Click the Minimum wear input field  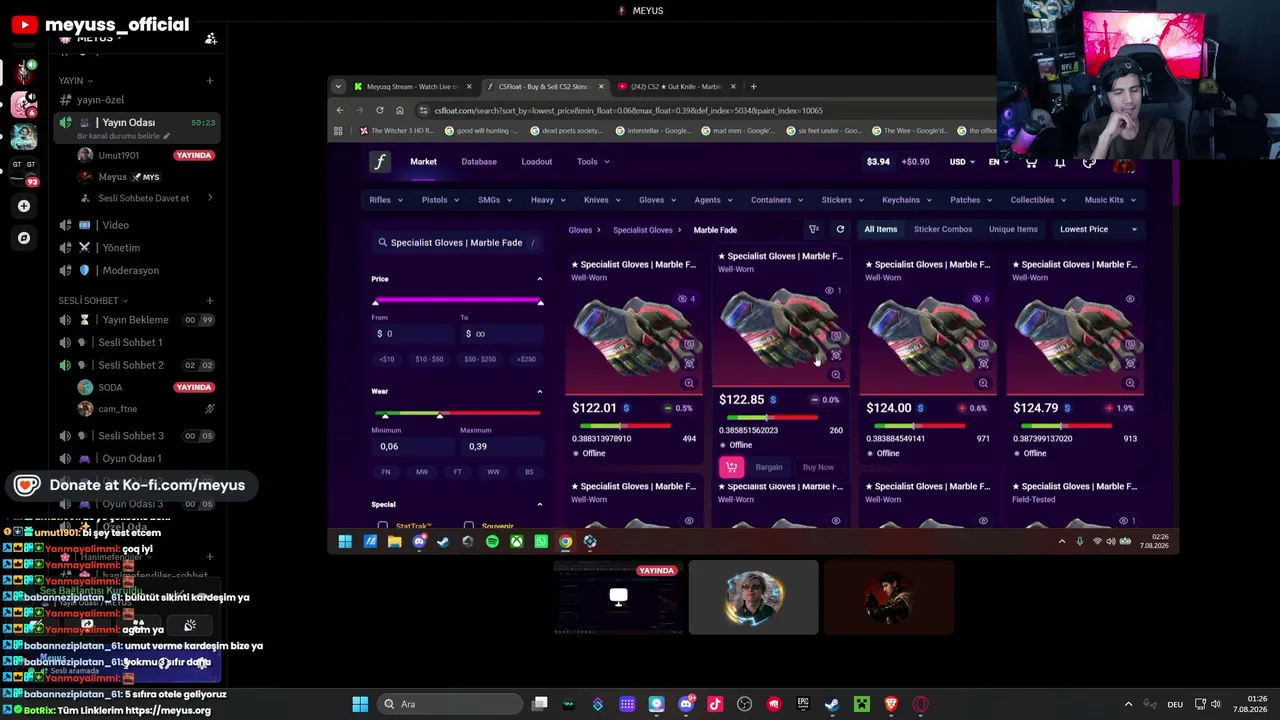413,446
